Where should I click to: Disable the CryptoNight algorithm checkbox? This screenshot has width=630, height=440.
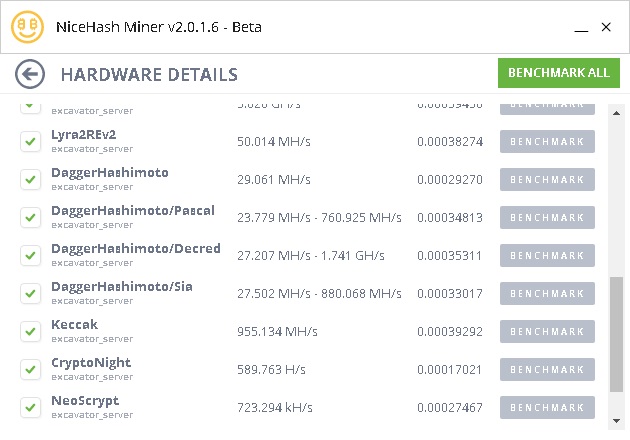click(31, 369)
